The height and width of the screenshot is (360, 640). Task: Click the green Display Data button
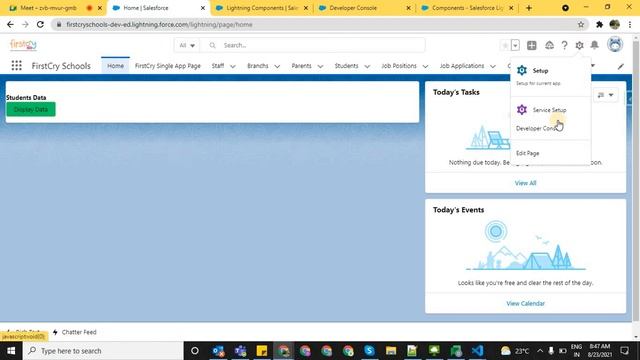31,109
